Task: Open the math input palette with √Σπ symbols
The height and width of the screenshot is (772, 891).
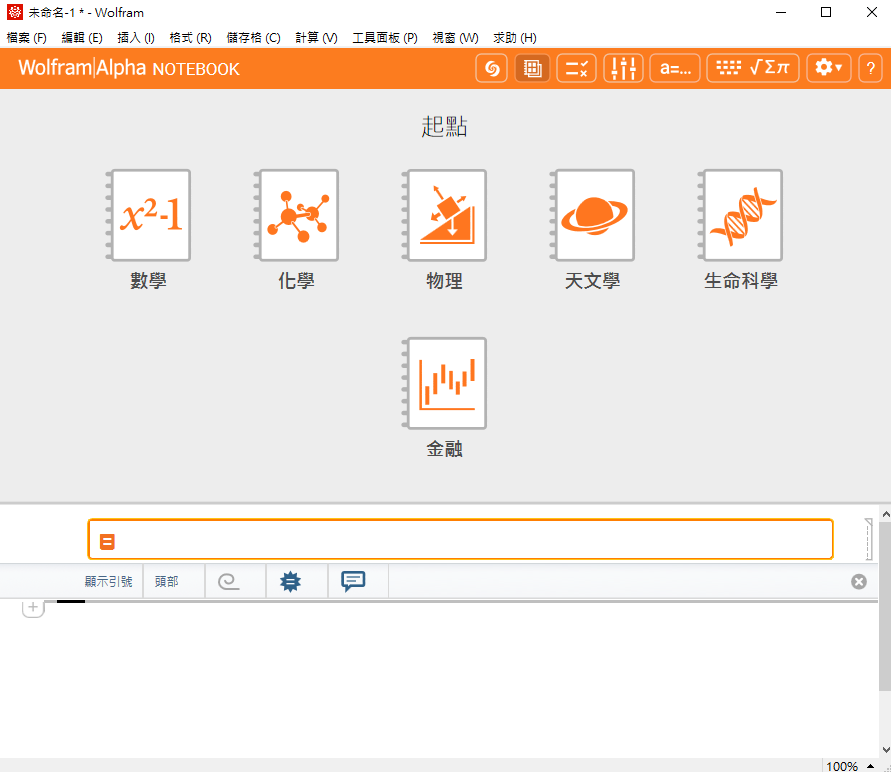Action: (752, 68)
